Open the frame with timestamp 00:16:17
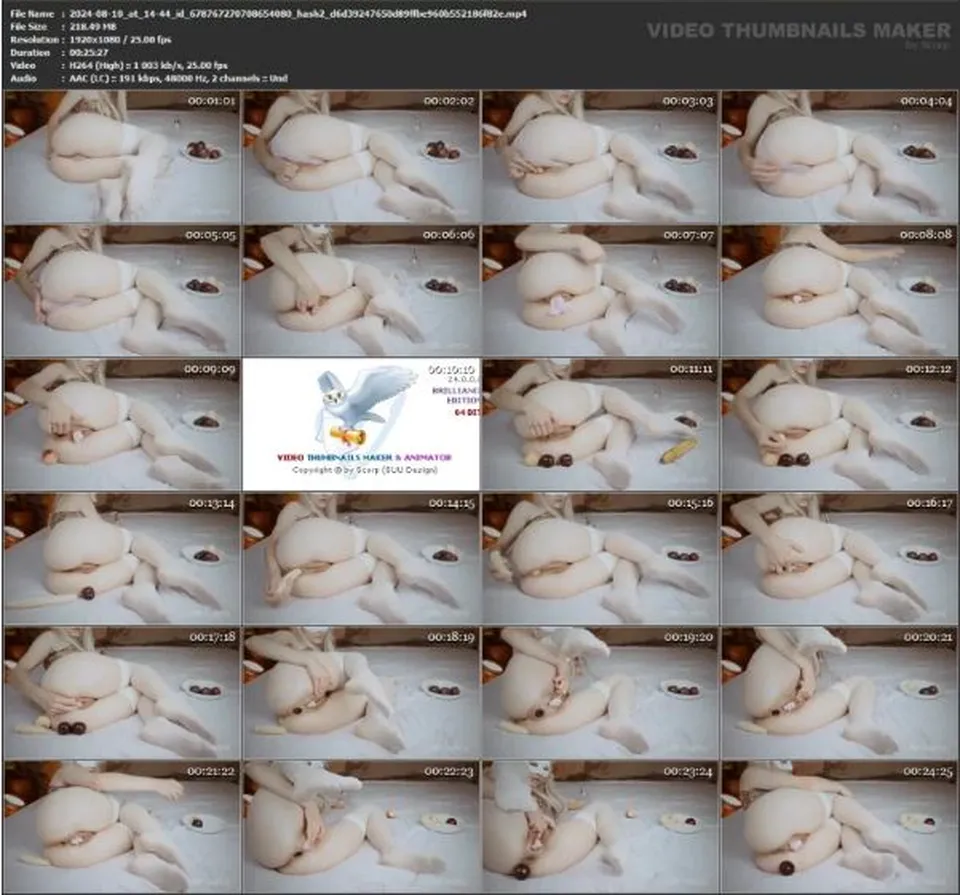The width and height of the screenshot is (960, 895). coord(839,559)
